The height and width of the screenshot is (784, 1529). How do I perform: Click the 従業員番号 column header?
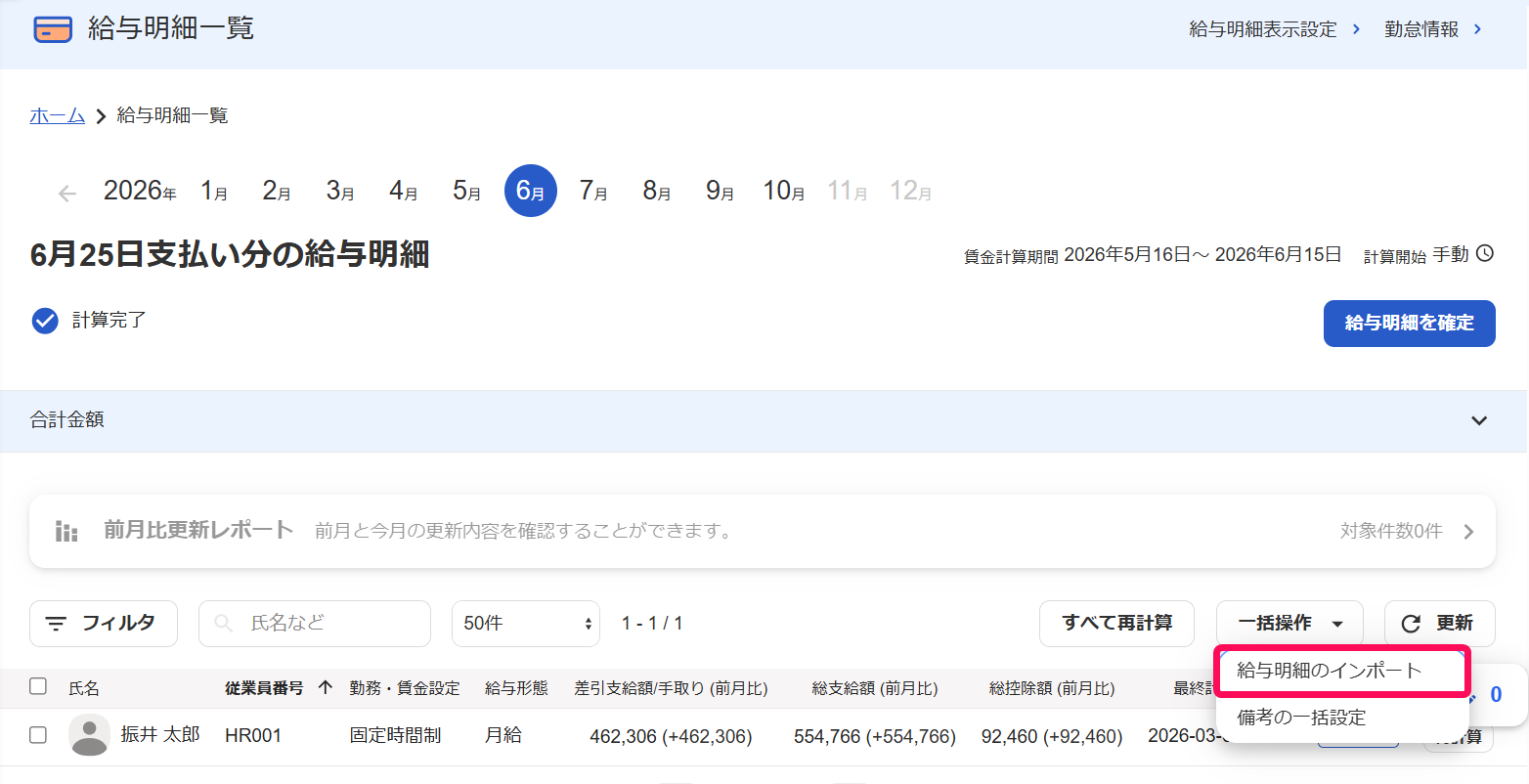click(264, 688)
